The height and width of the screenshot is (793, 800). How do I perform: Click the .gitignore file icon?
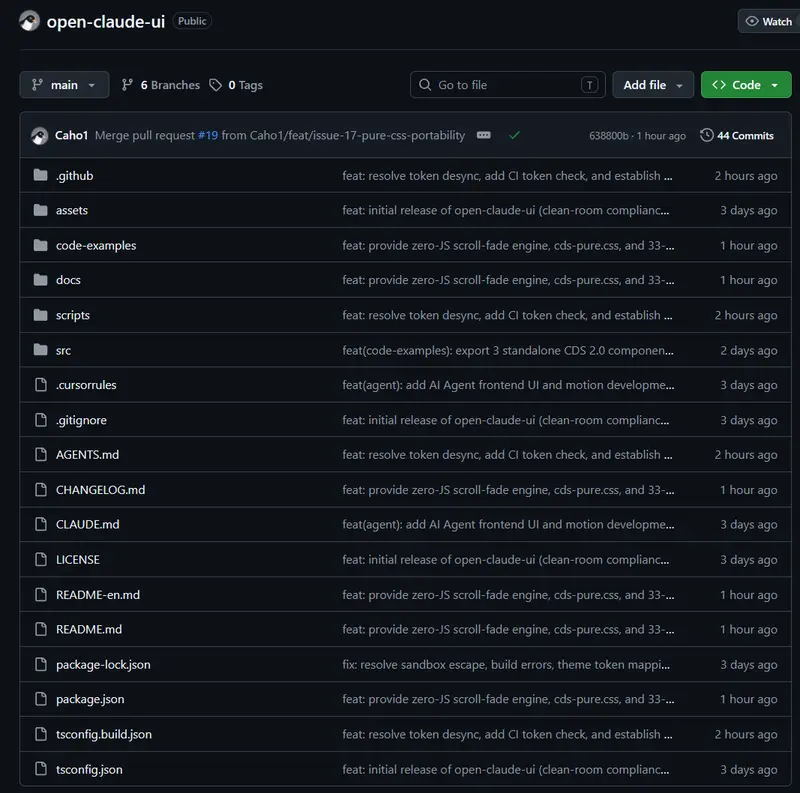click(40, 420)
